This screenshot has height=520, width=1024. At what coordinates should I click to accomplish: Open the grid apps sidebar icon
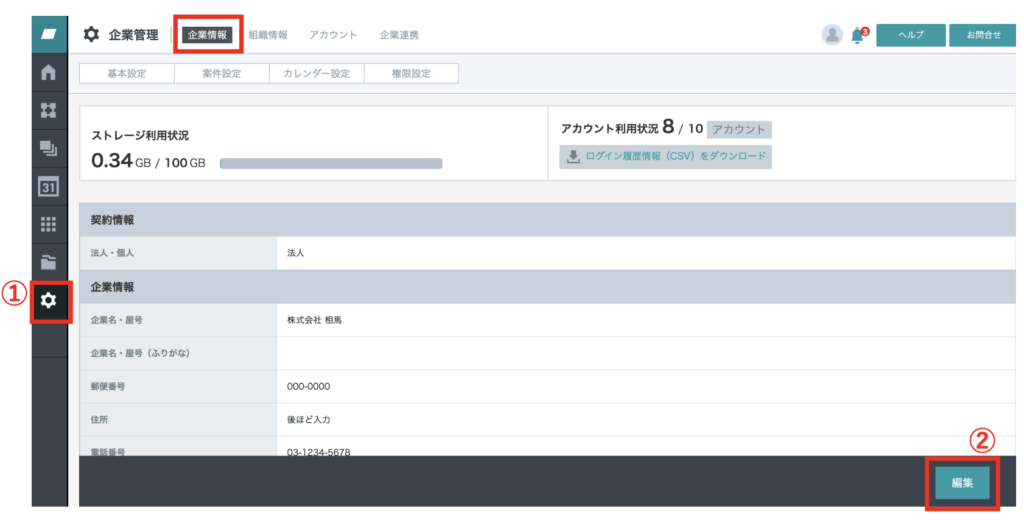pyautogui.click(x=49, y=224)
